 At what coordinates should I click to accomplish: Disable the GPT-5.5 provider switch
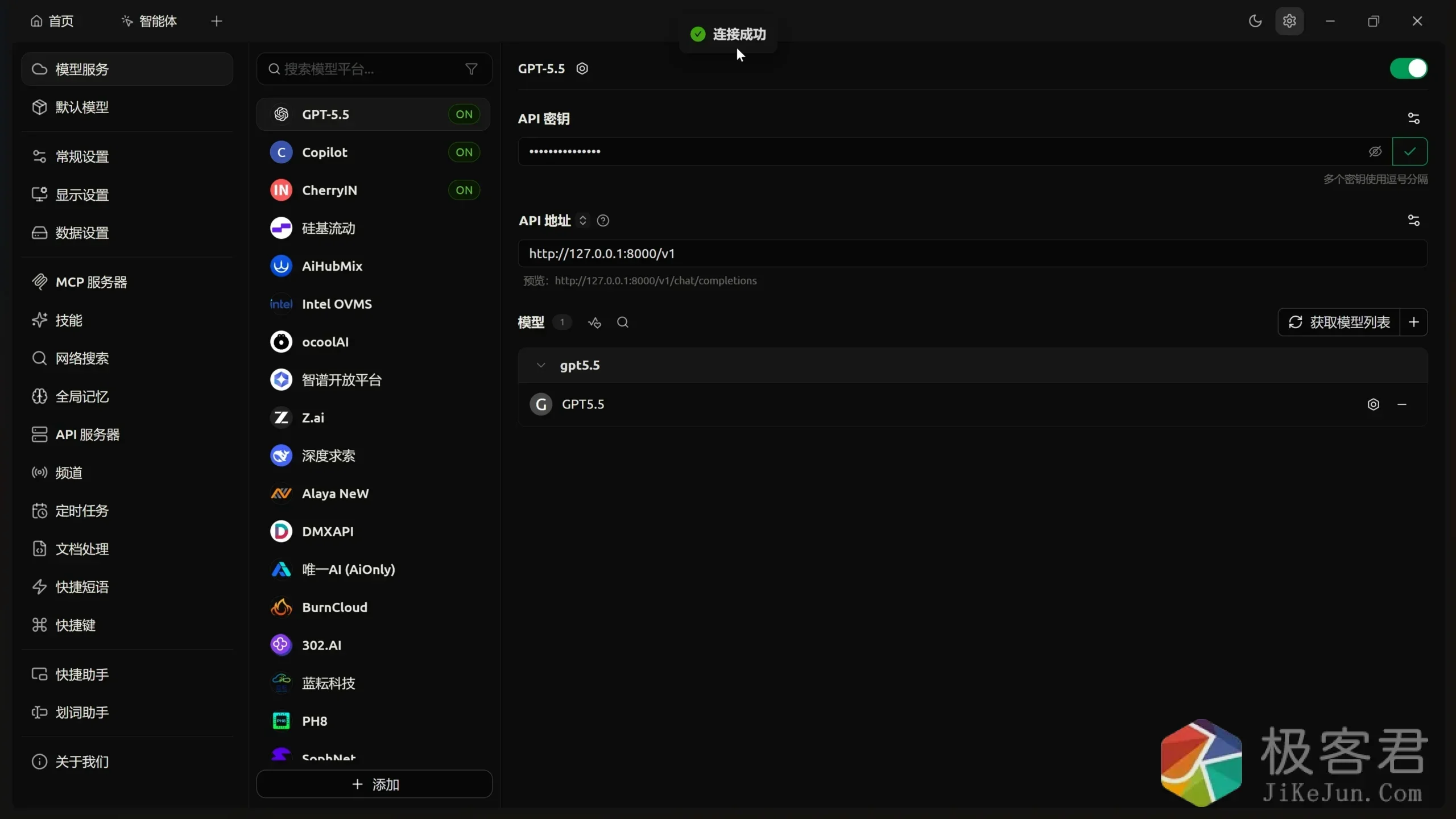pos(1408,69)
